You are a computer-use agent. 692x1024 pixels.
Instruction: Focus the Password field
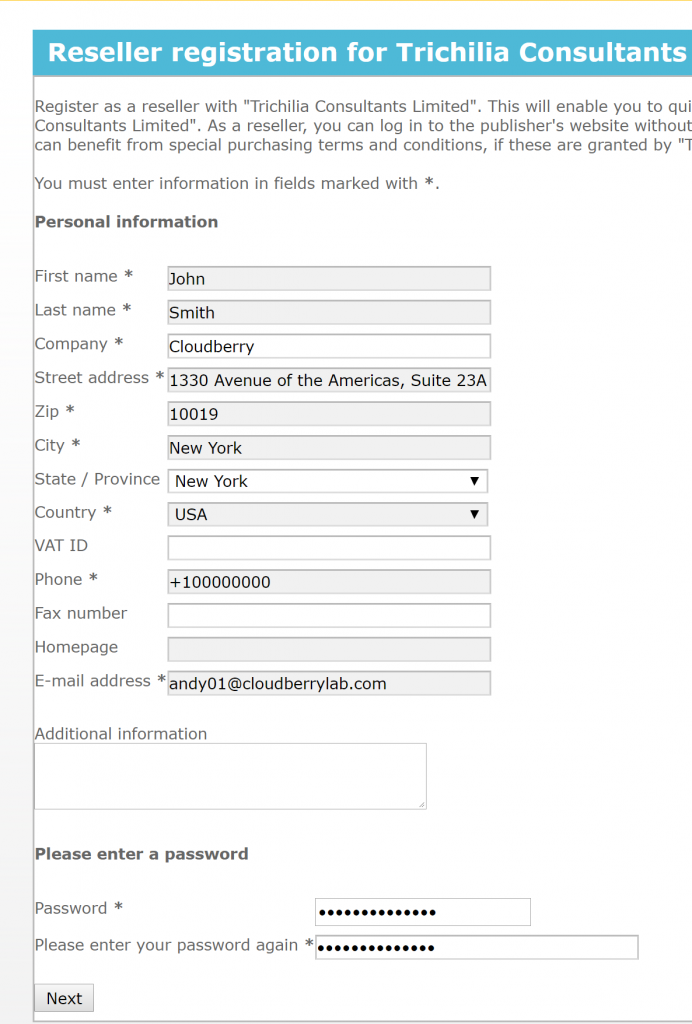[422, 912]
